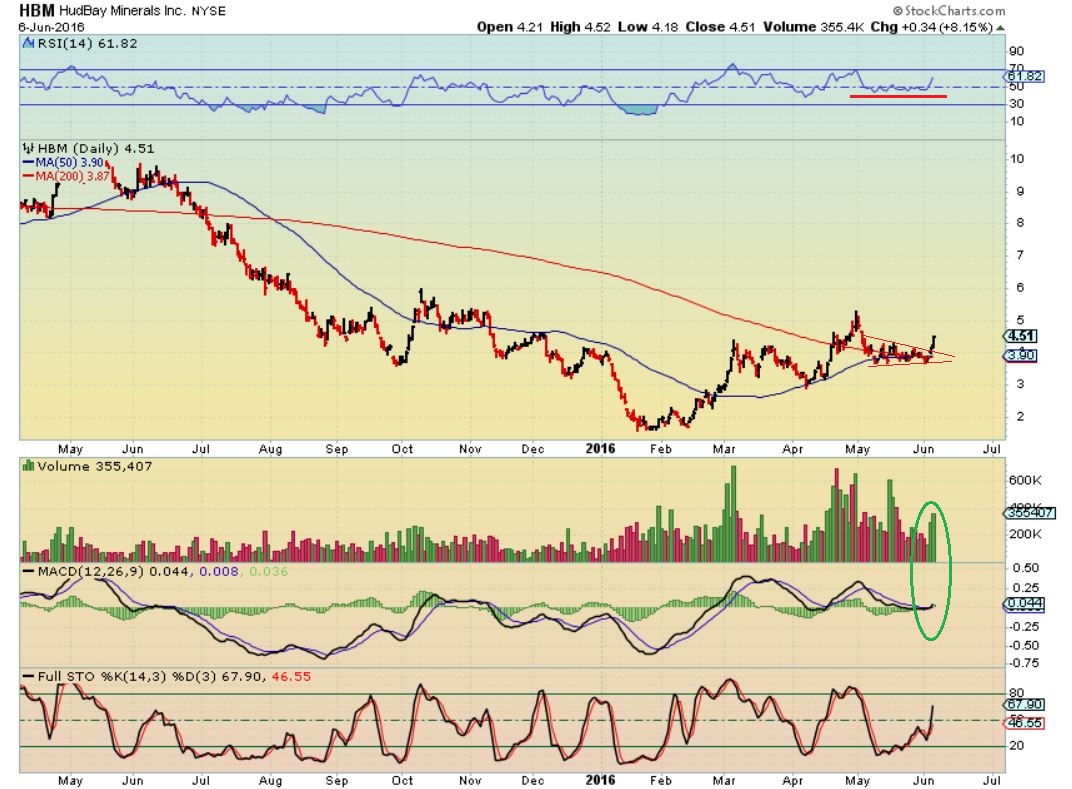Image resolution: width=1072 pixels, height=789 pixels.
Task: Click the 600K volume axis label
Action: coord(1025,481)
